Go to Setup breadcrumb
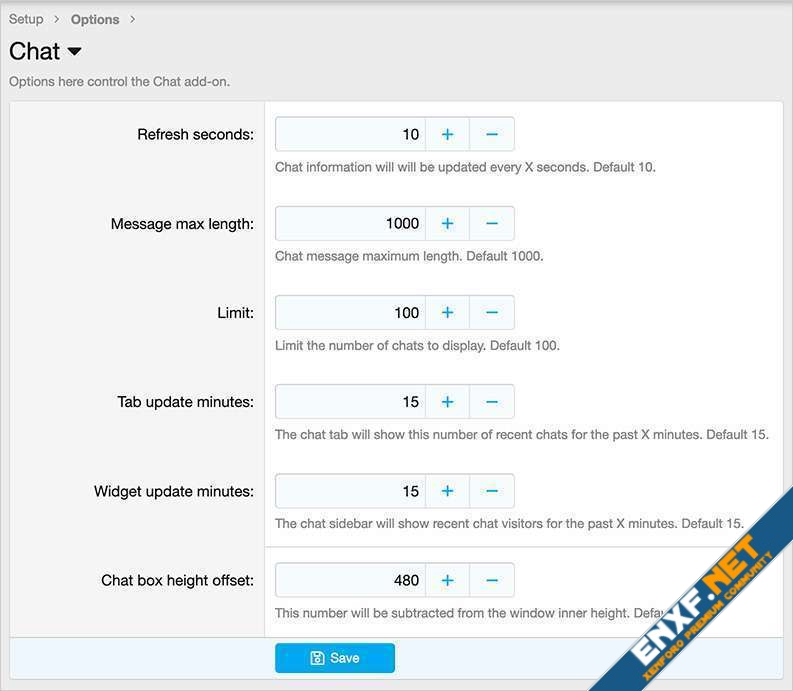Screen dimensions: 793x691 tap(26, 19)
